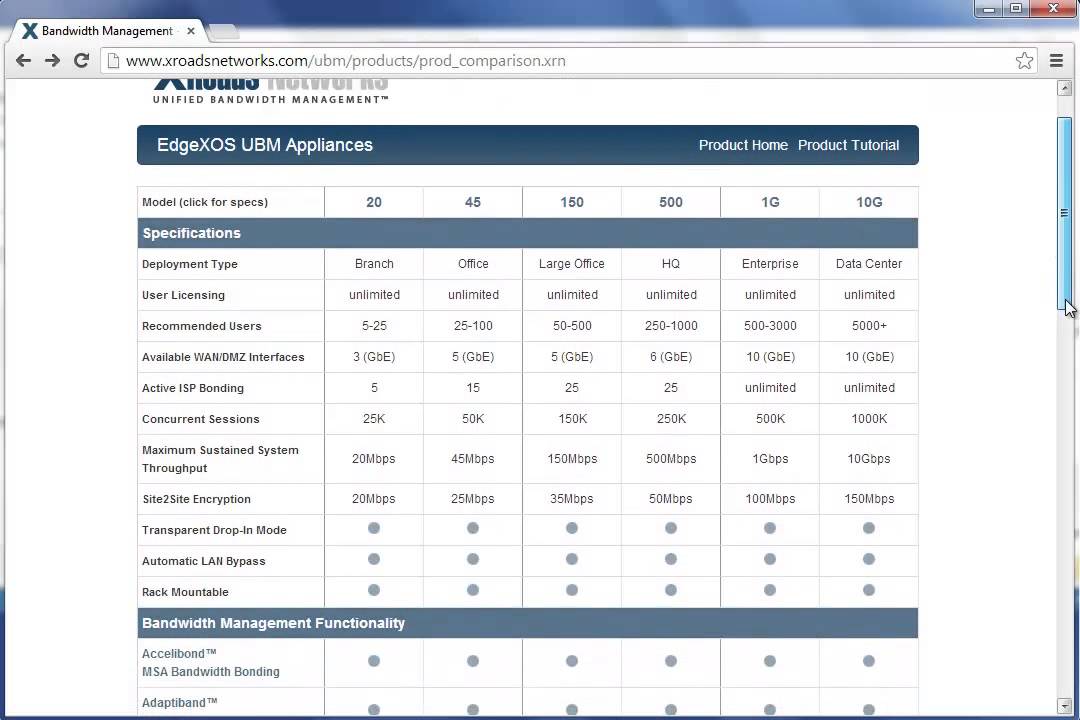
Task: Click the '3 (GbE)' interfaces cell
Action: (374, 357)
